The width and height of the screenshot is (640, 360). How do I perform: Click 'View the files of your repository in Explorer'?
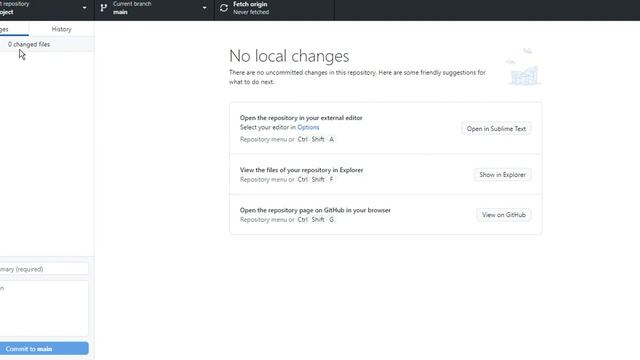(x=301, y=170)
